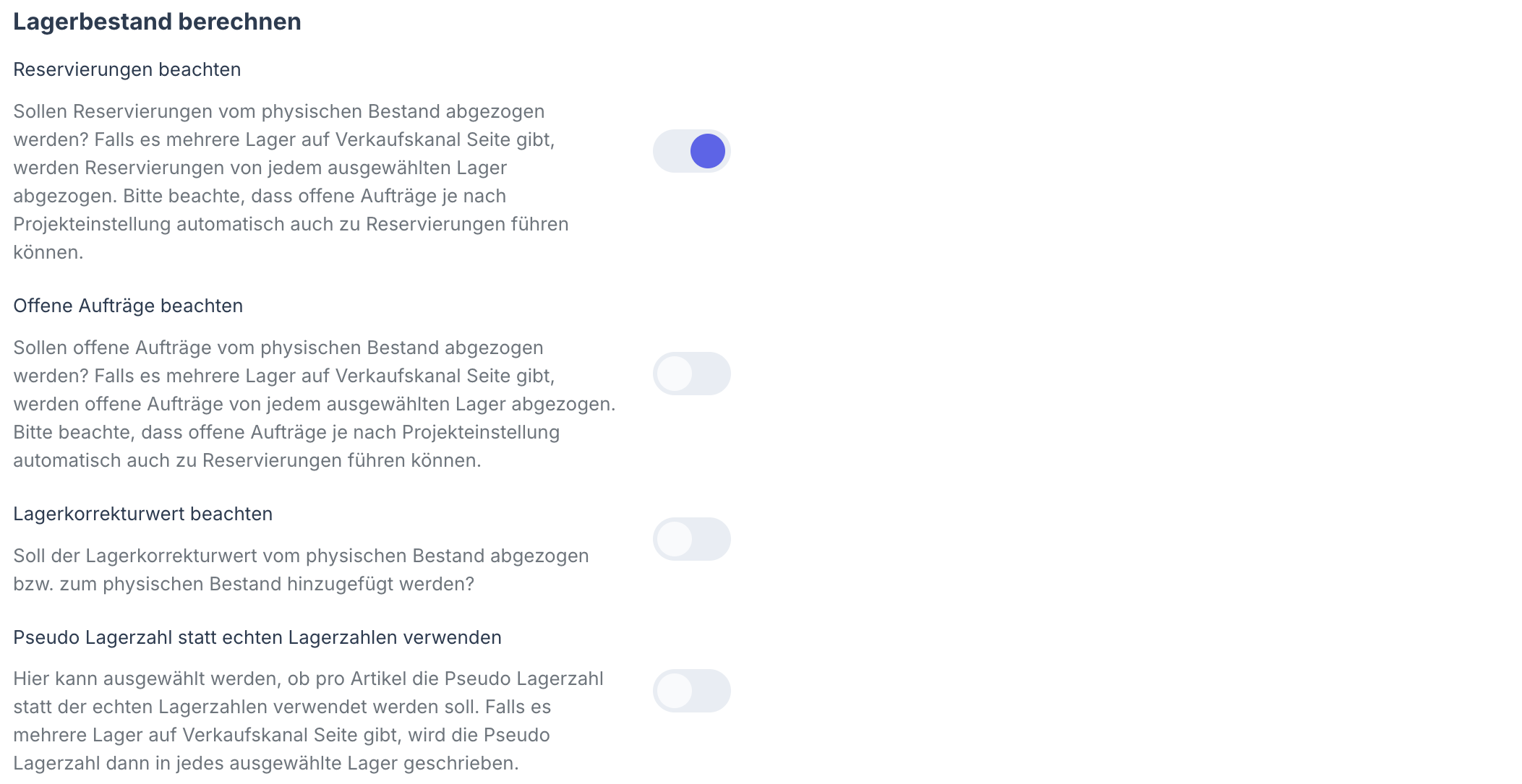Image resolution: width=1522 pixels, height=784 pixels.
Task: Click the line 'werden Reservierungen von jedem ausgewählten Lager'
Action: pyautogui.click(x=260, y=168)
